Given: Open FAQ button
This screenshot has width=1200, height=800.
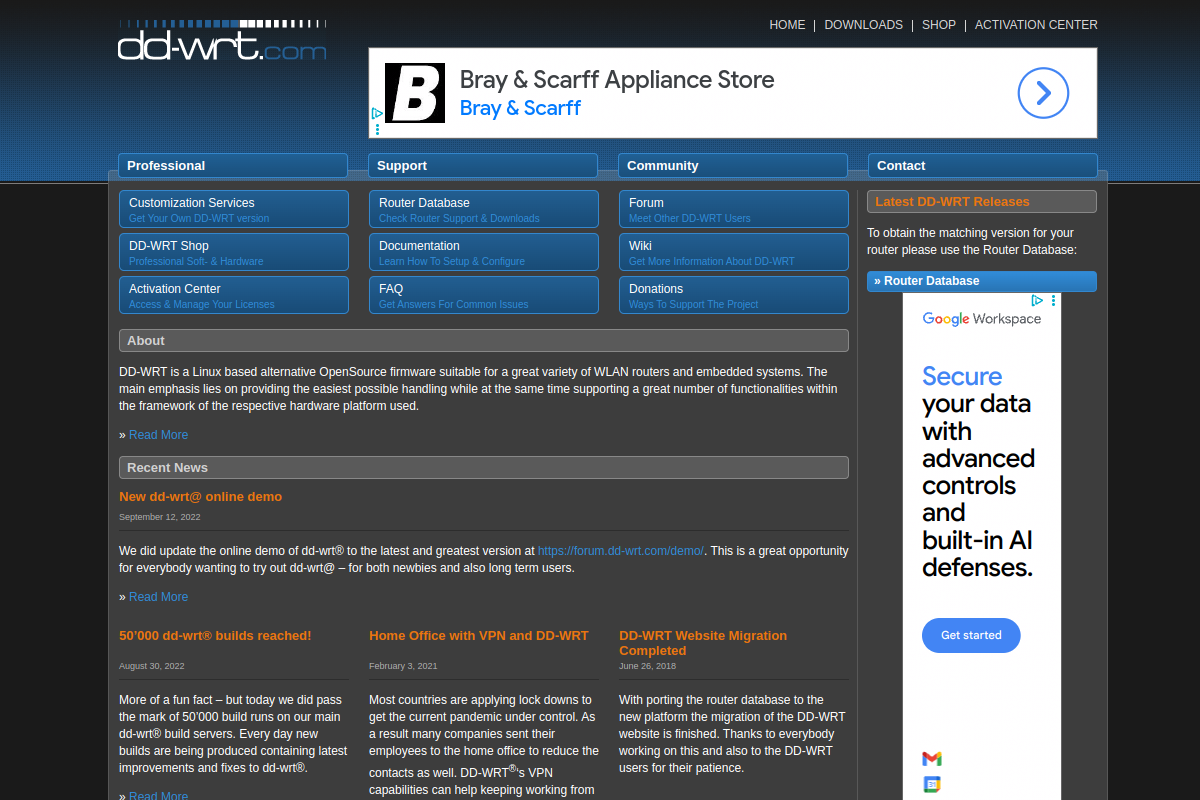Looking at the screenshot, I should [484, 295].
